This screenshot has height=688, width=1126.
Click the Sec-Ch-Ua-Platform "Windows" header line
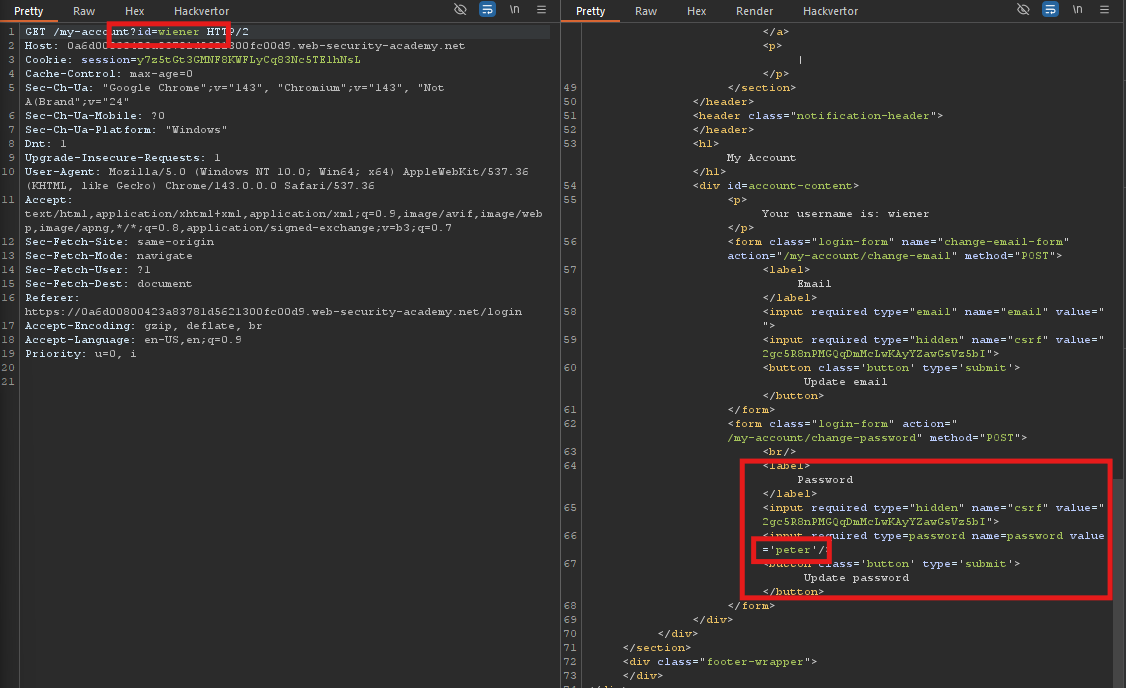126,130
